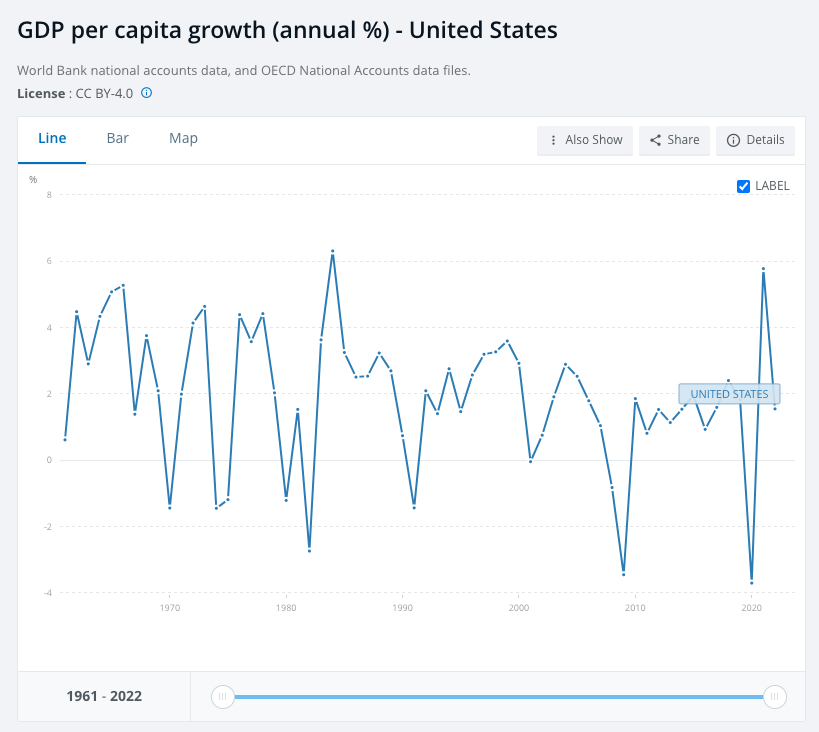Click the left year slider handle
Viewport: 819px width, 732px height.
click(x=223, y=696)
